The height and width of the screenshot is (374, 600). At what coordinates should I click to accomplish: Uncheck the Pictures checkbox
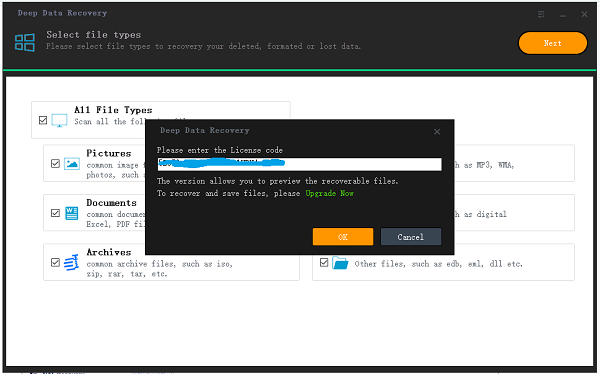55,163
